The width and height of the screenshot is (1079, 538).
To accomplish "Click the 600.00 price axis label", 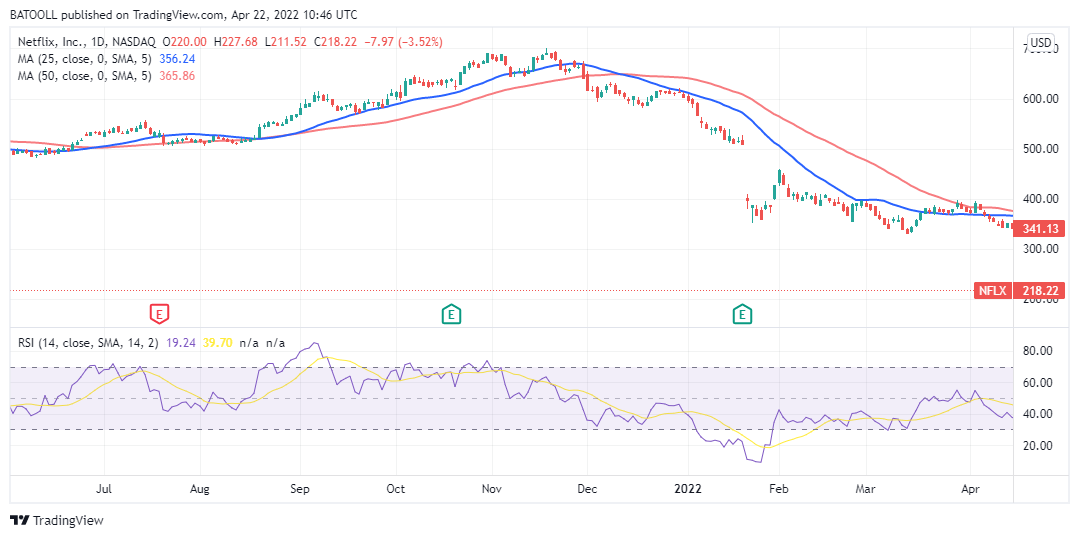I will (1038, 98).
